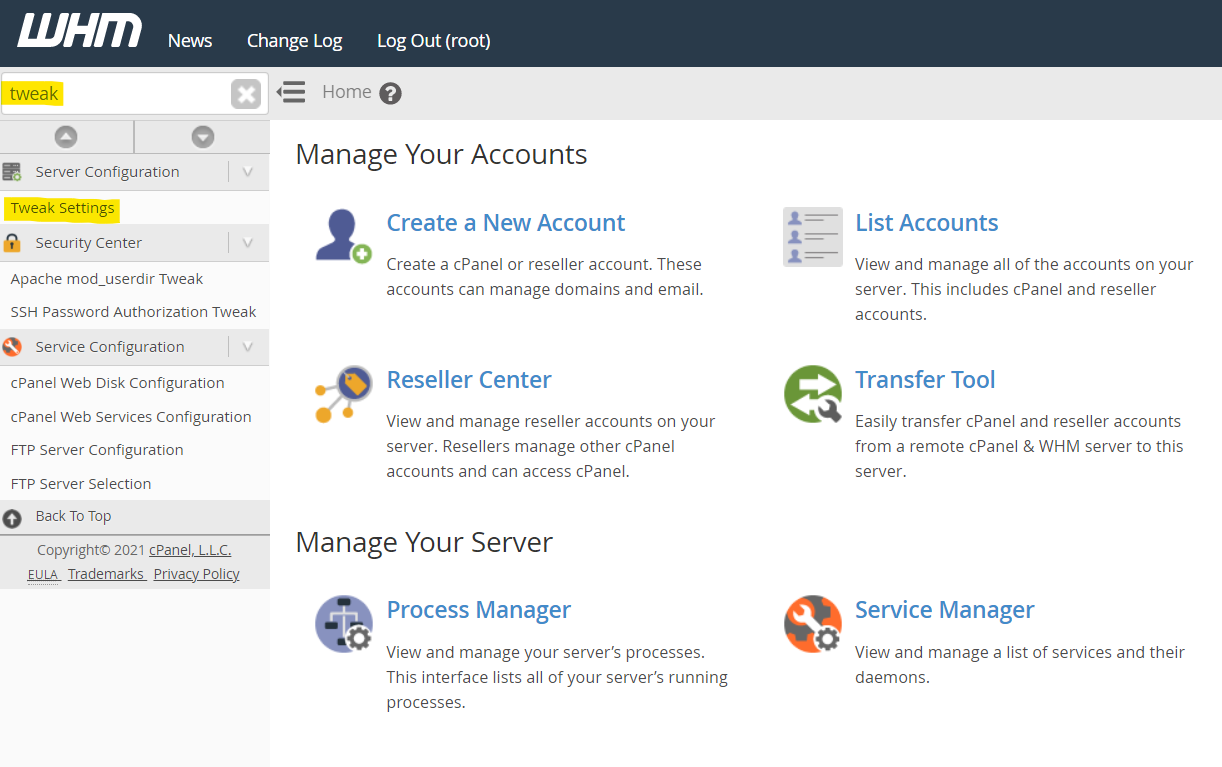Click the Server Configuration heading
The width and height of the screenshot is (1222, 767).
click(x=107, y=172)
